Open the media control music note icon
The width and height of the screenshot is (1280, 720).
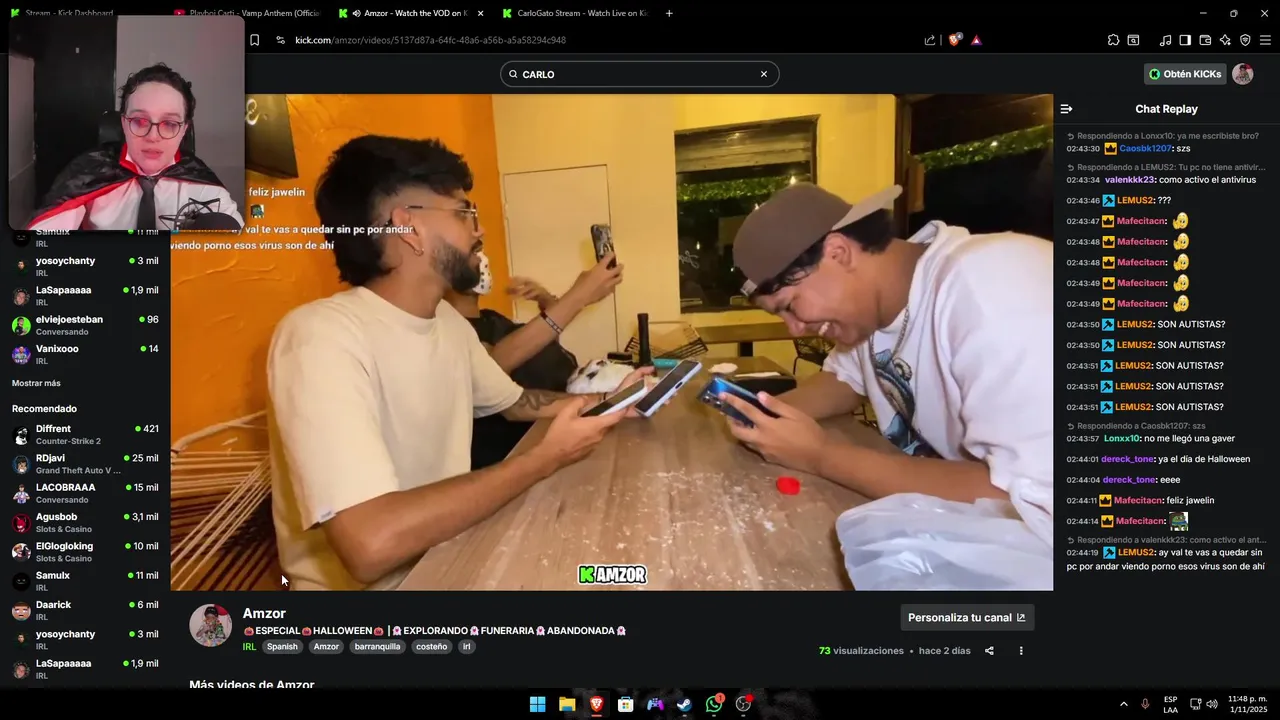(x=1165, y=40)
